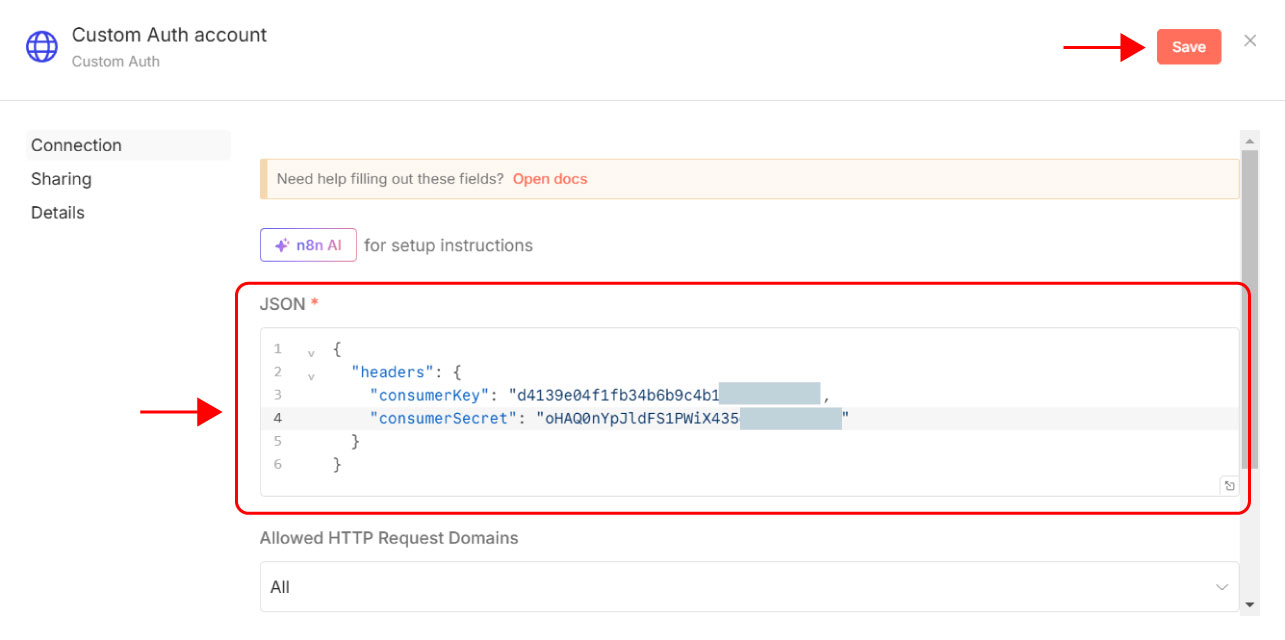This screenshot has width=1285, height=640.
Task: Open the expanded JSON editor via corner icon
Action: point(1229,486)
